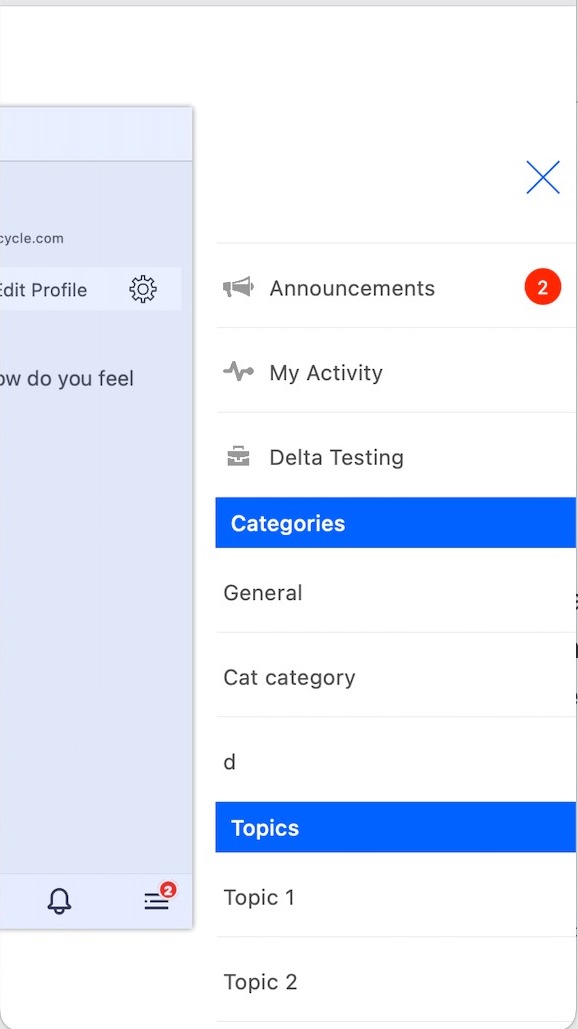Open the Delta Testing menu item
The image size is (578, 1029).
point(396,457)
